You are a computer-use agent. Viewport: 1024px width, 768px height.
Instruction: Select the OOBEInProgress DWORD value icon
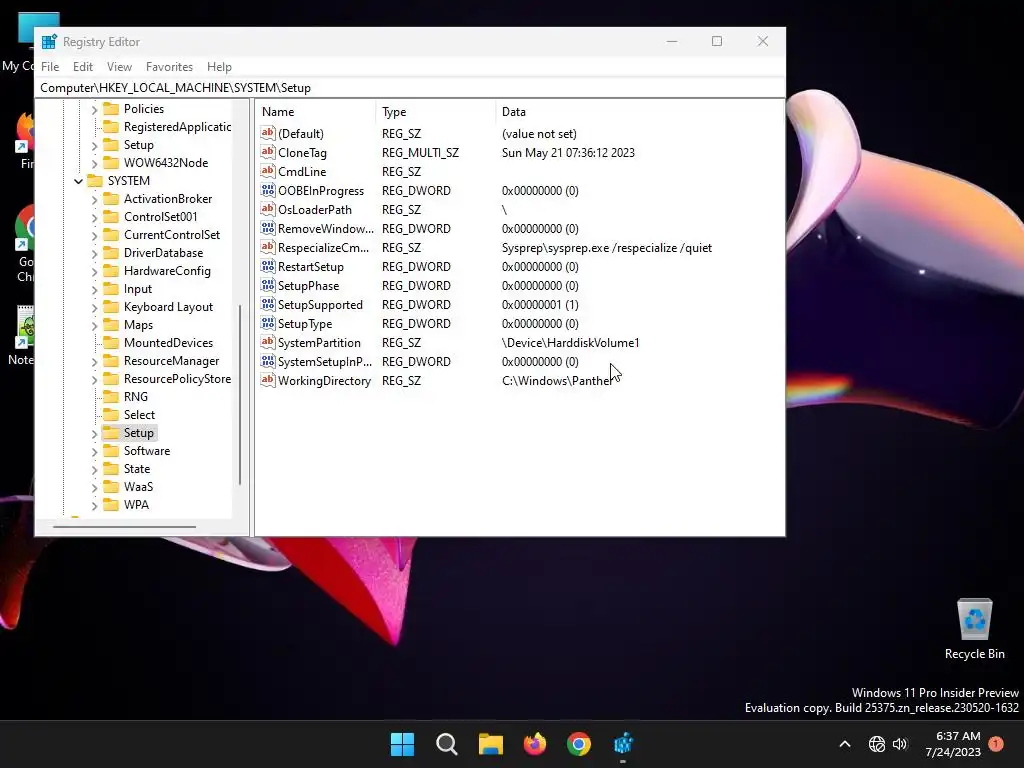point(268,190)
